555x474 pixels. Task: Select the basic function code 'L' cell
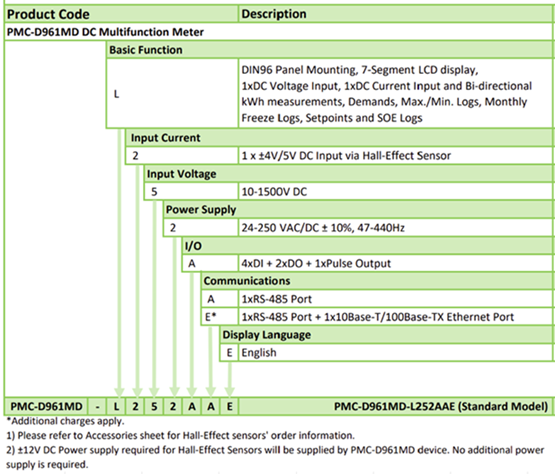coord(172,93)
